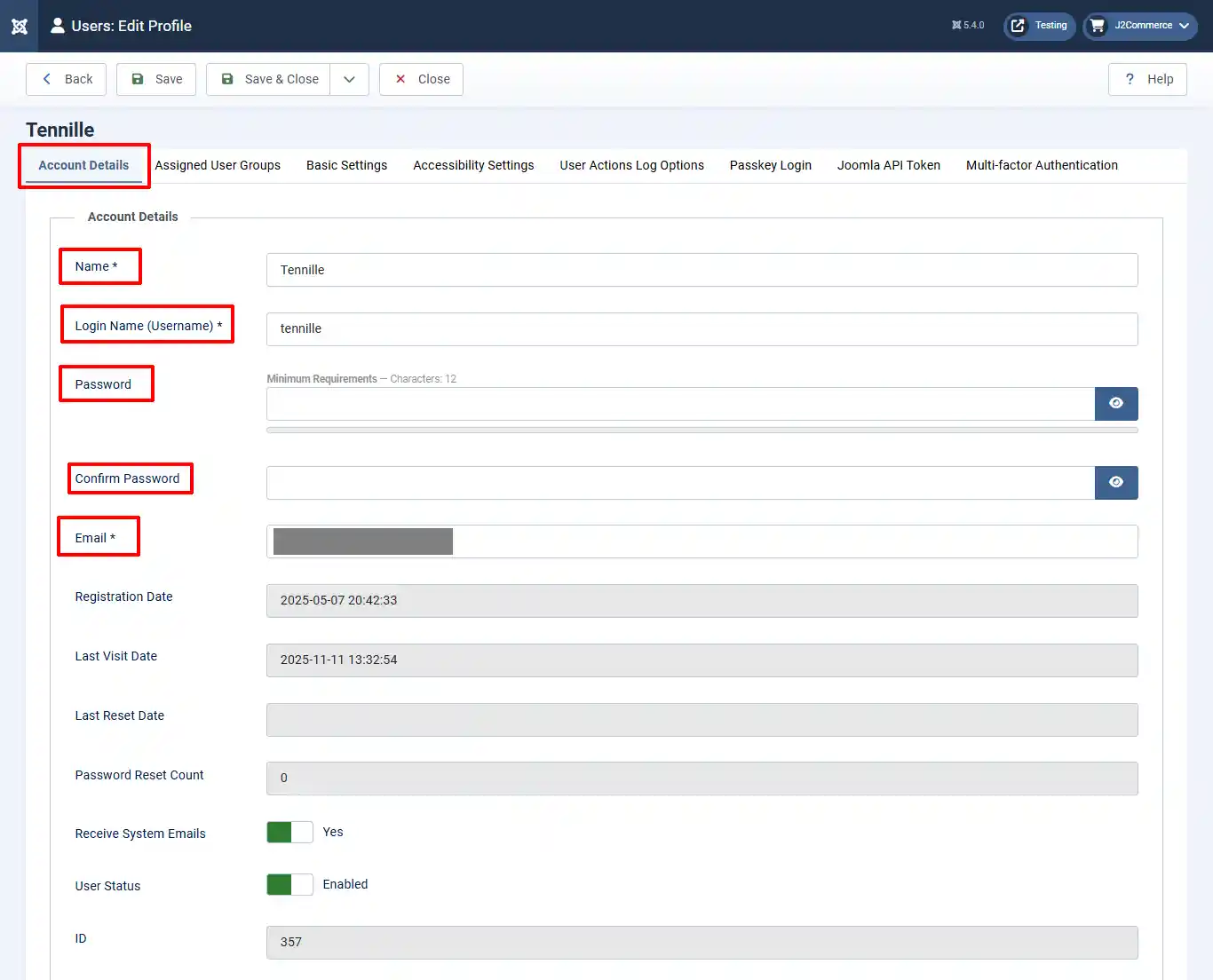Image resolution: width=1213 pixels, height=980 pixels.
Task: Open the Help button
Action: pos(1147,79)
